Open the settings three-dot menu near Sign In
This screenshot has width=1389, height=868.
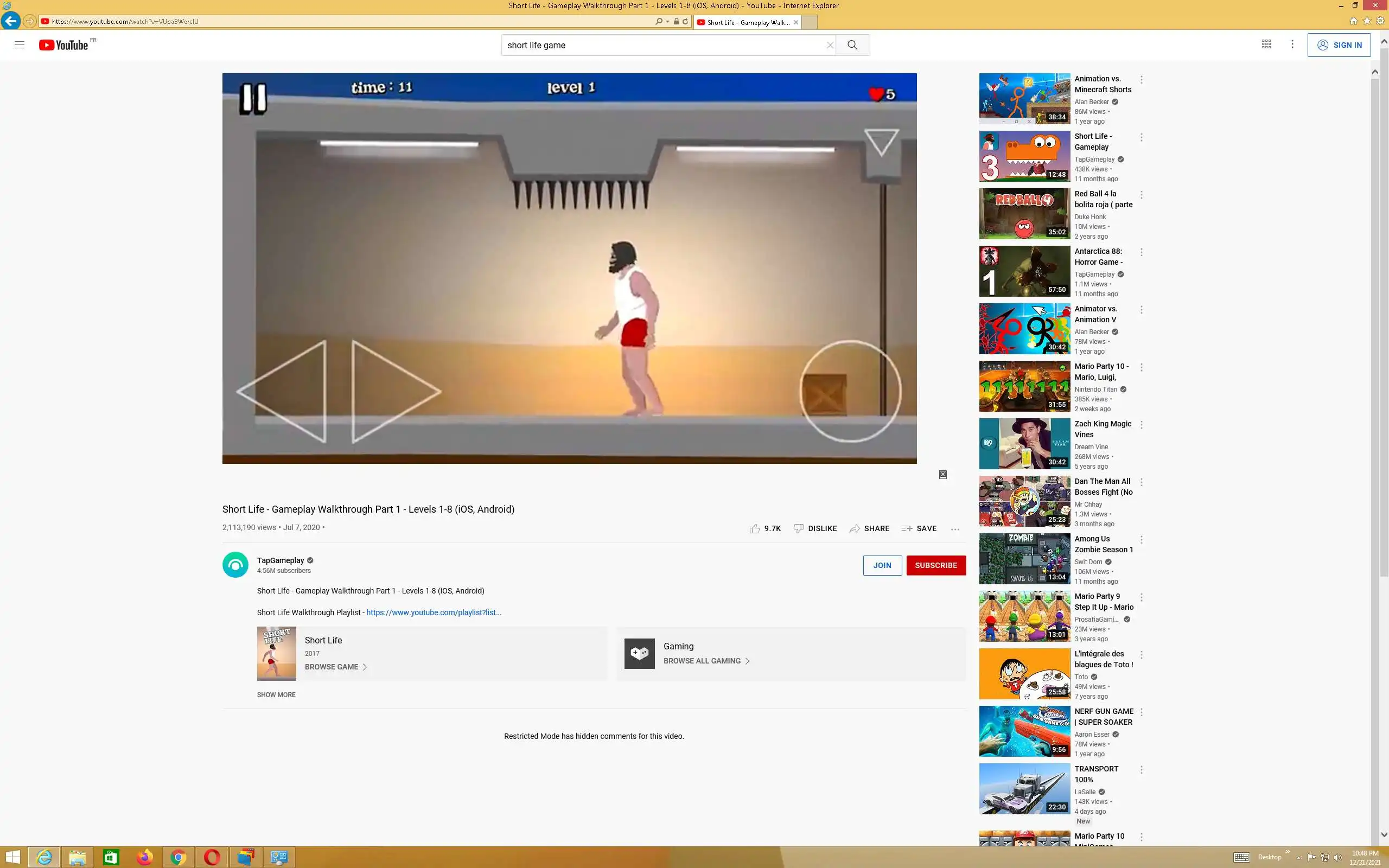point(1292,44)
